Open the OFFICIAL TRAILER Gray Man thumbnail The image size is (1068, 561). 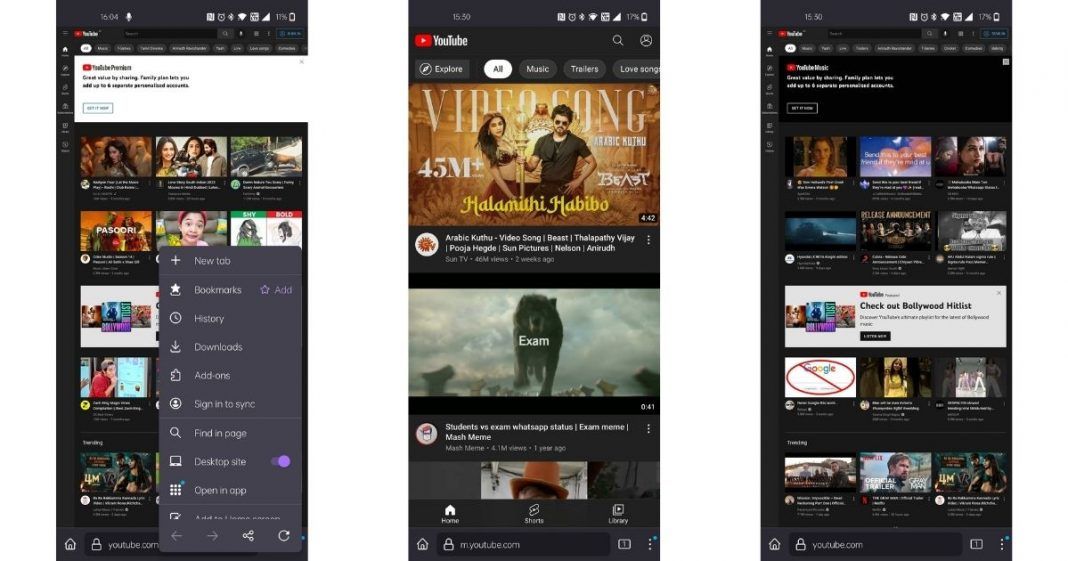(896, 472)
